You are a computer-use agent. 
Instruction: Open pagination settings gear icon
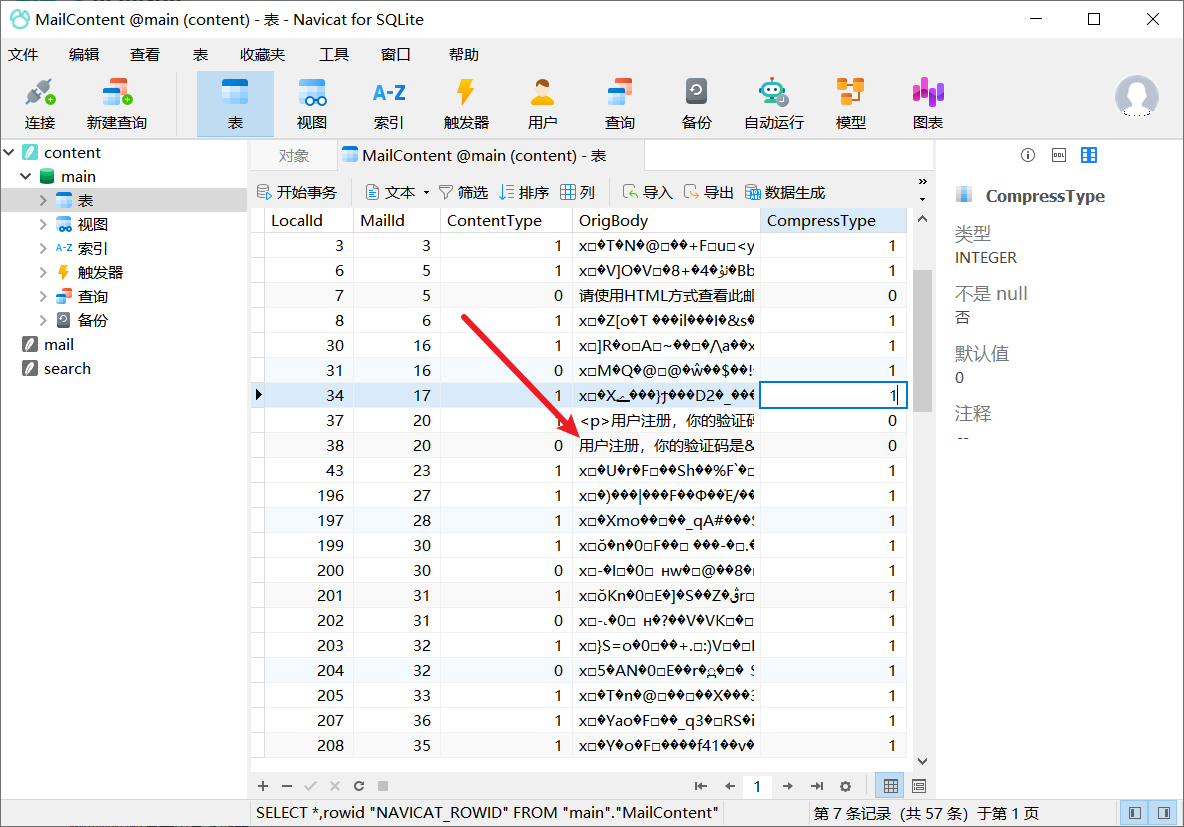click(846, 786)
